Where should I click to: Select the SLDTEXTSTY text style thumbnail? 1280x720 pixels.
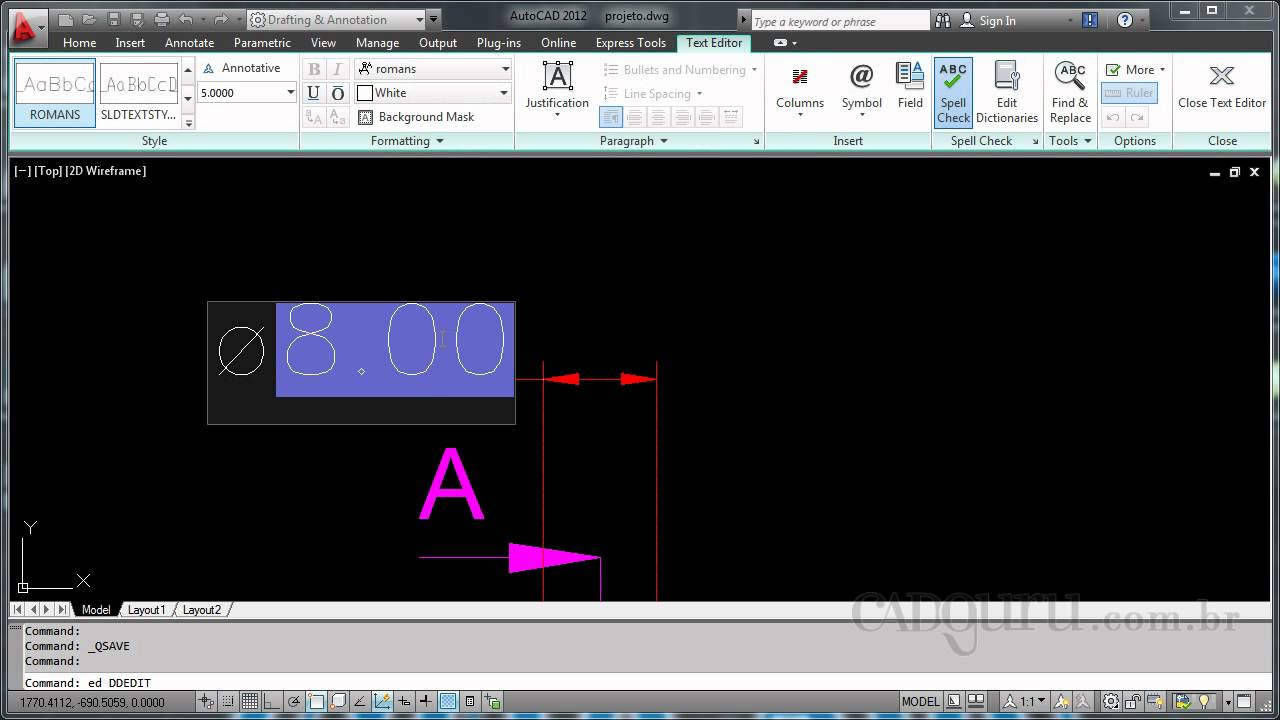pyautogui.click(x=139, y=92)
